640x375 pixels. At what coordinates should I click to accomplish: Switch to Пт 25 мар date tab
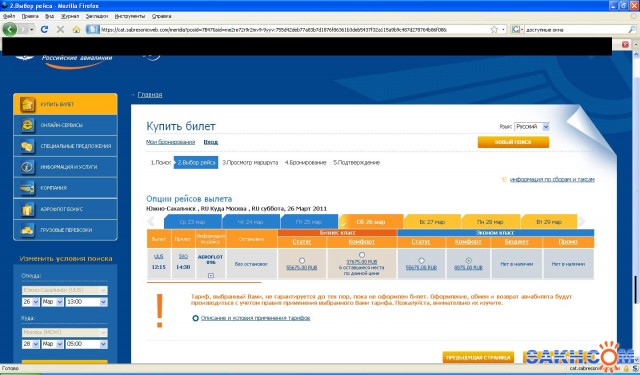click(x=309, y=222)
